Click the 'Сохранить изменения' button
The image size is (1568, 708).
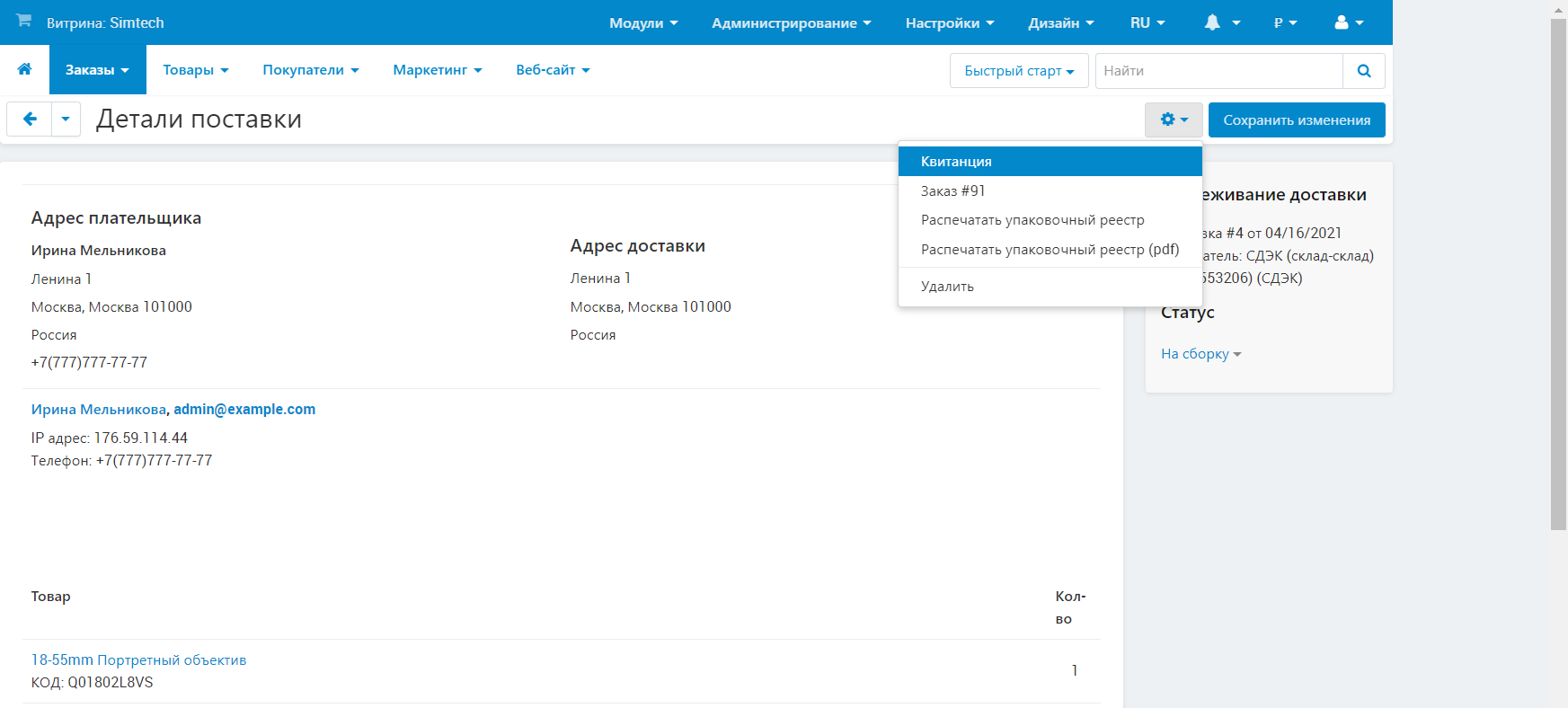1296,119
